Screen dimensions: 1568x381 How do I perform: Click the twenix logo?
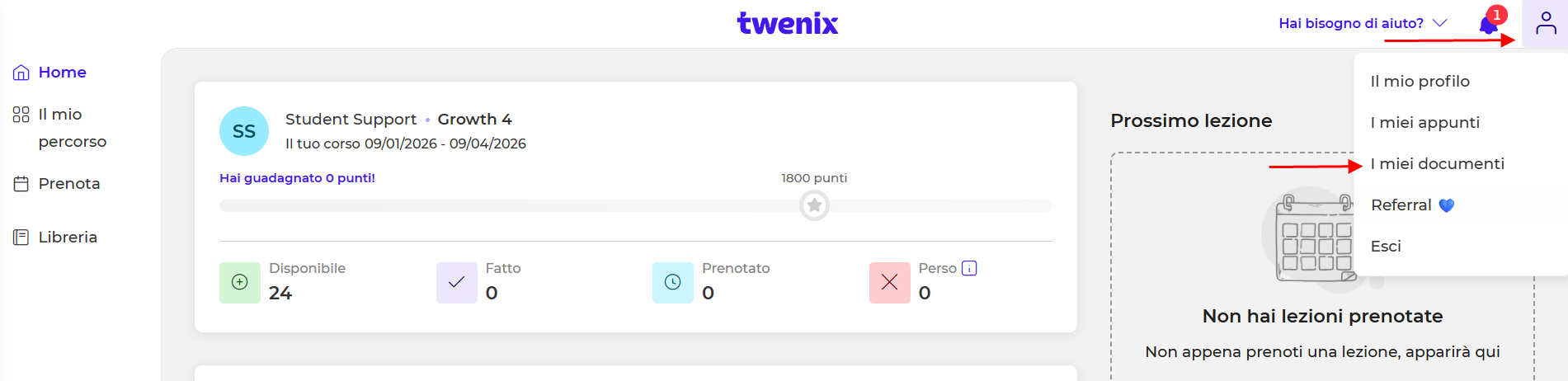[787, 23]
